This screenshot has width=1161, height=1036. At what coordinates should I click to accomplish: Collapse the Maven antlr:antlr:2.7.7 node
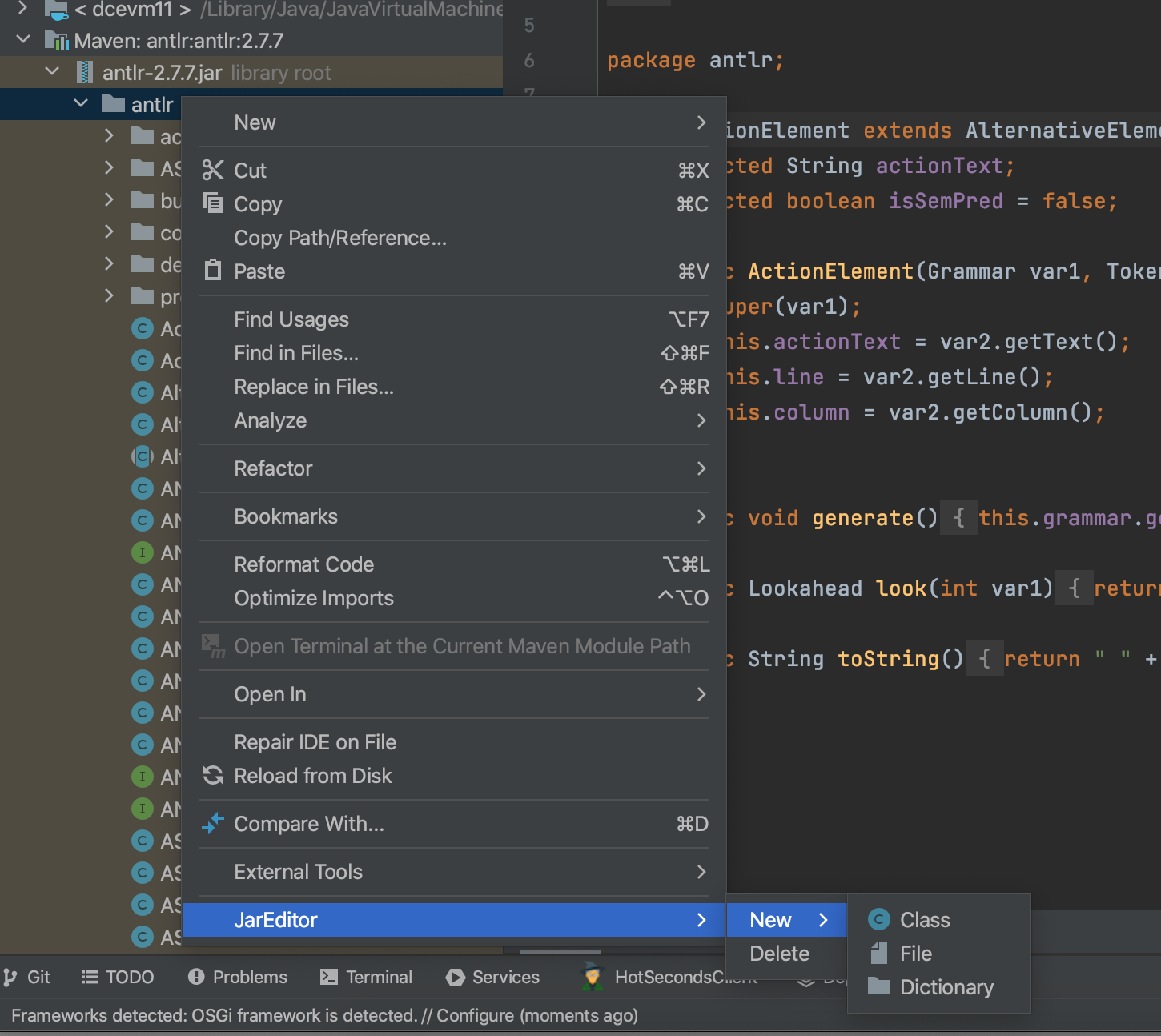click(x=23, y=40)
